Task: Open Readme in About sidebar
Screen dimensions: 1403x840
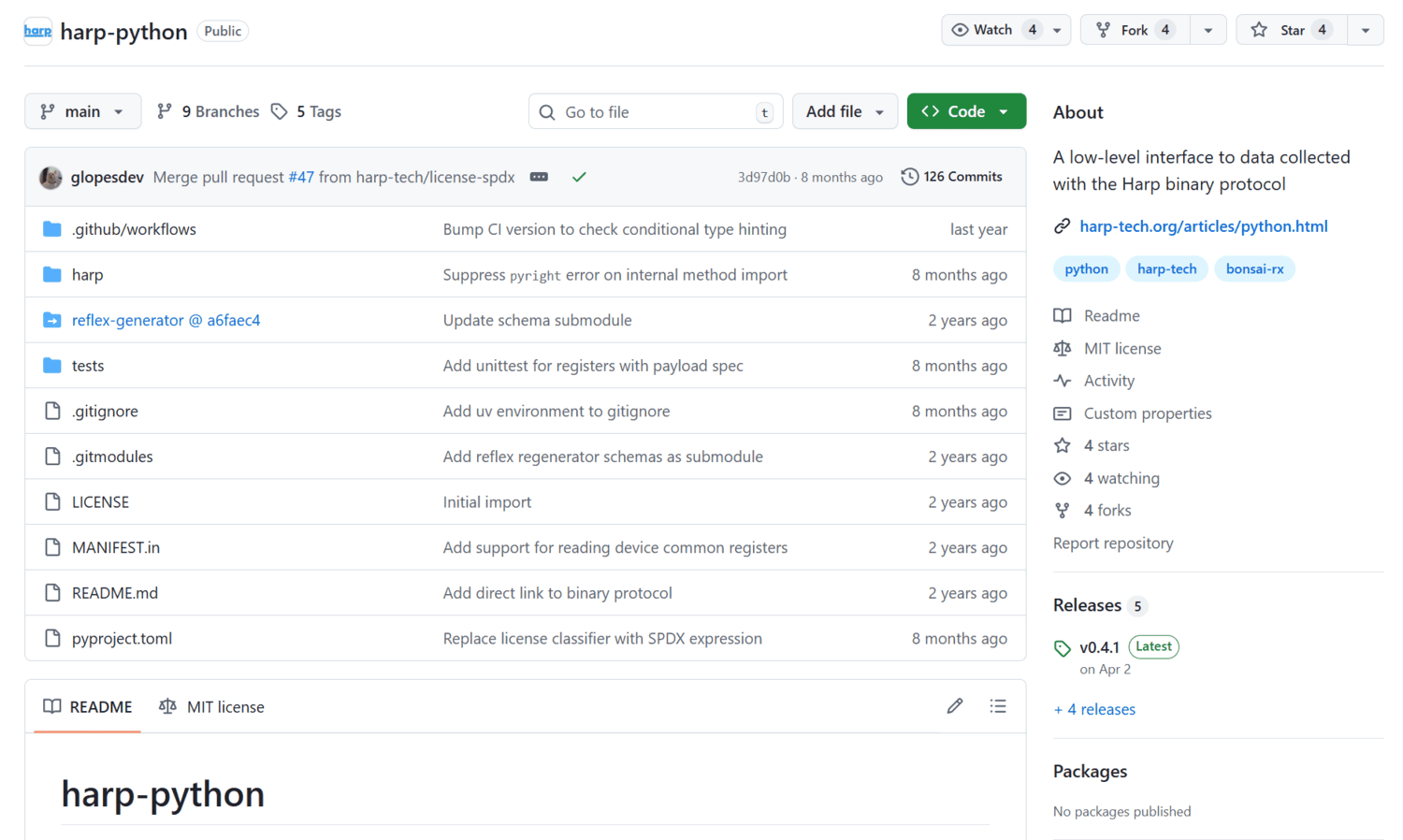Action: pos(1097,316)
